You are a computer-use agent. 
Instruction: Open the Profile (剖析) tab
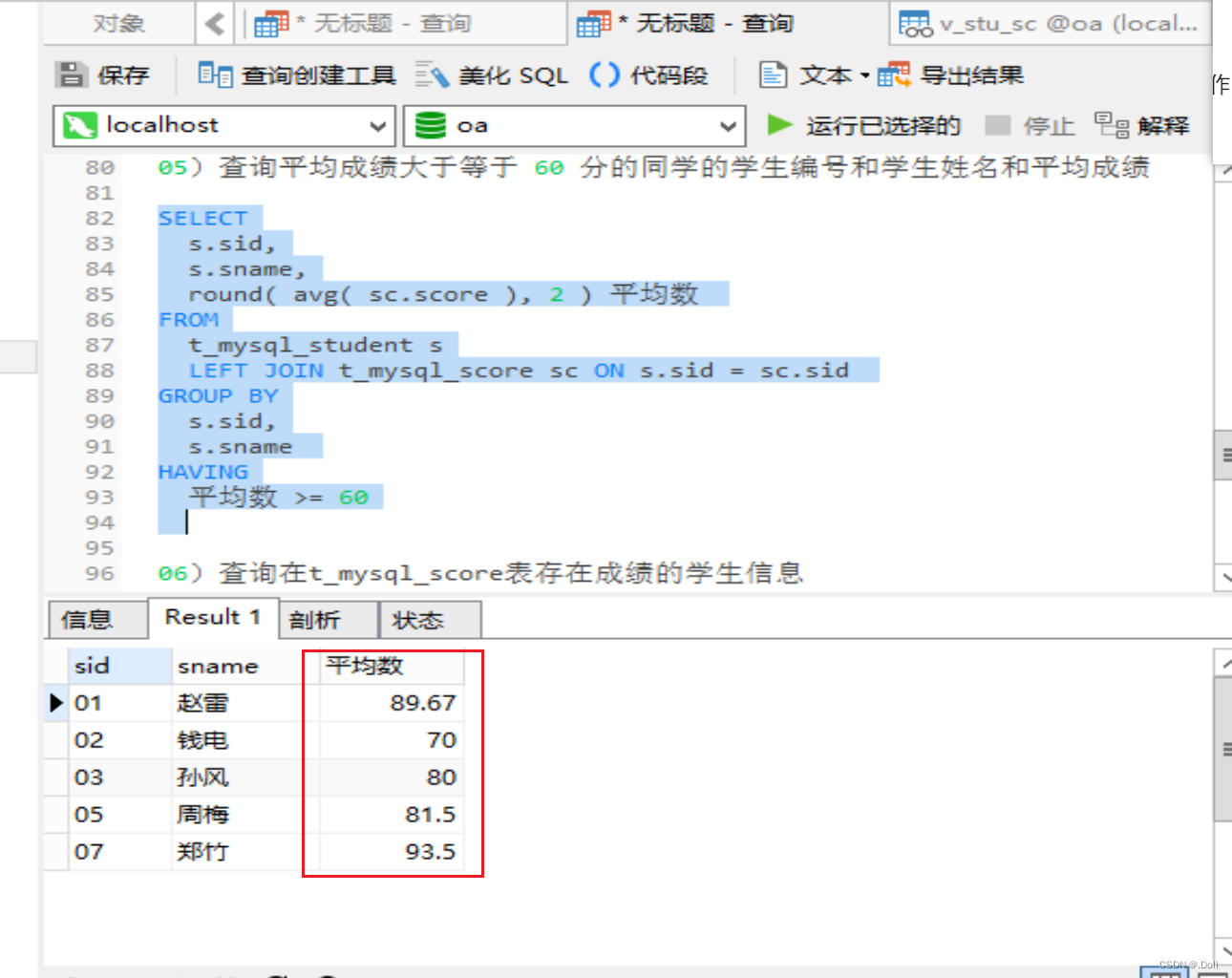(328, 620)
